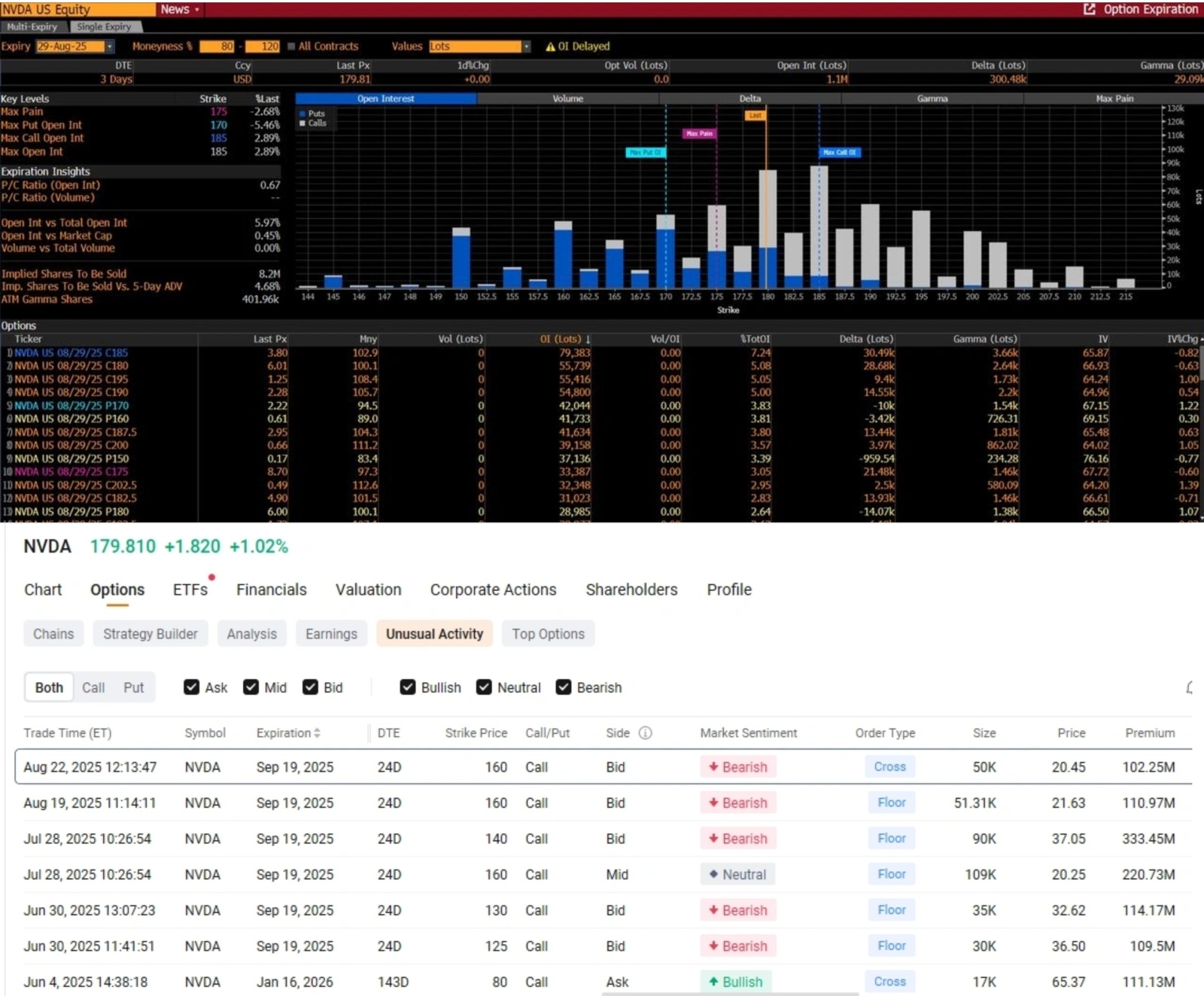
Task: Open the Top Options section
Action: pyautogui.click(x=548, y=634)
